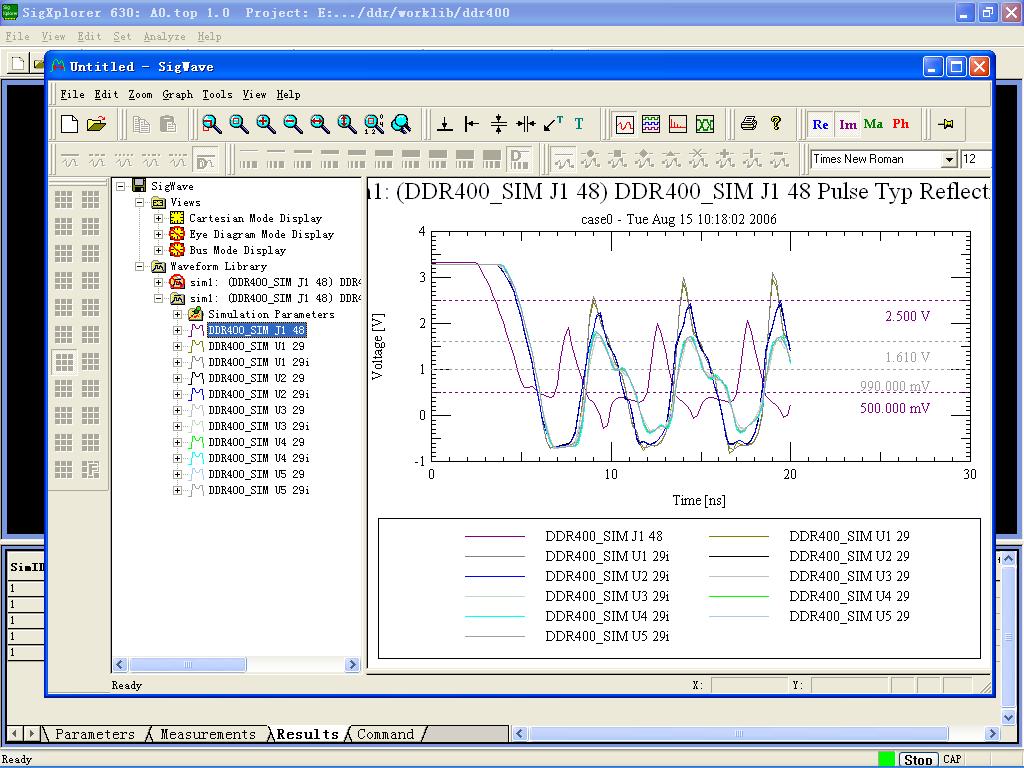The image size is (1024, 768).
Task: Toggle the Ma (magnitude) display button
Action: tap(873, 125)
